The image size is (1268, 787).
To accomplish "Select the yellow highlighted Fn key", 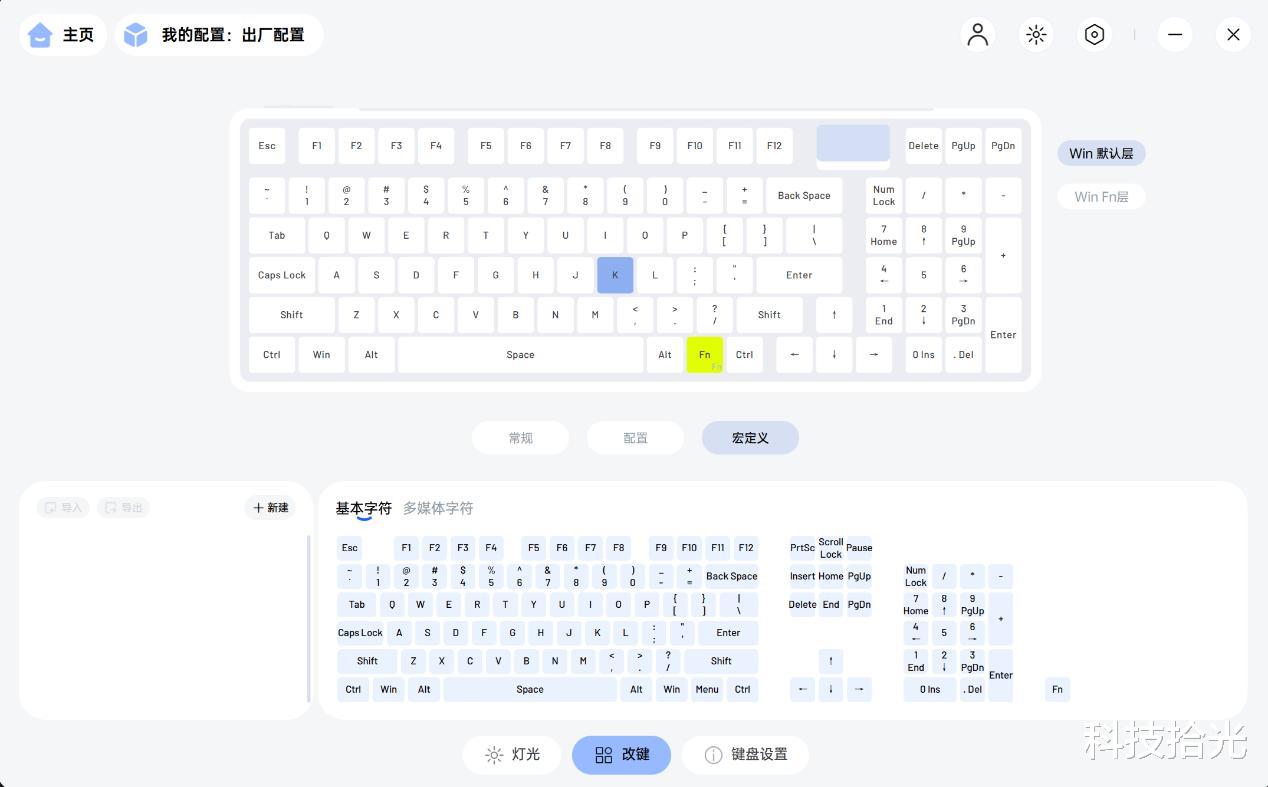I will click(705, 355).
